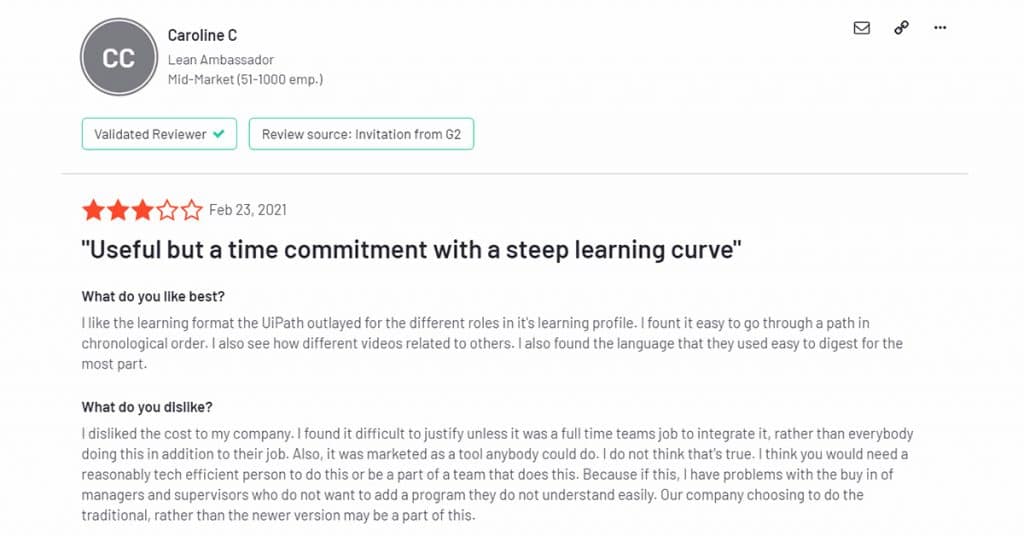Viewport: 1024px width, 536px height.
Task: Click the Lean Ambassador job title
Action: (x=221, y=59)
